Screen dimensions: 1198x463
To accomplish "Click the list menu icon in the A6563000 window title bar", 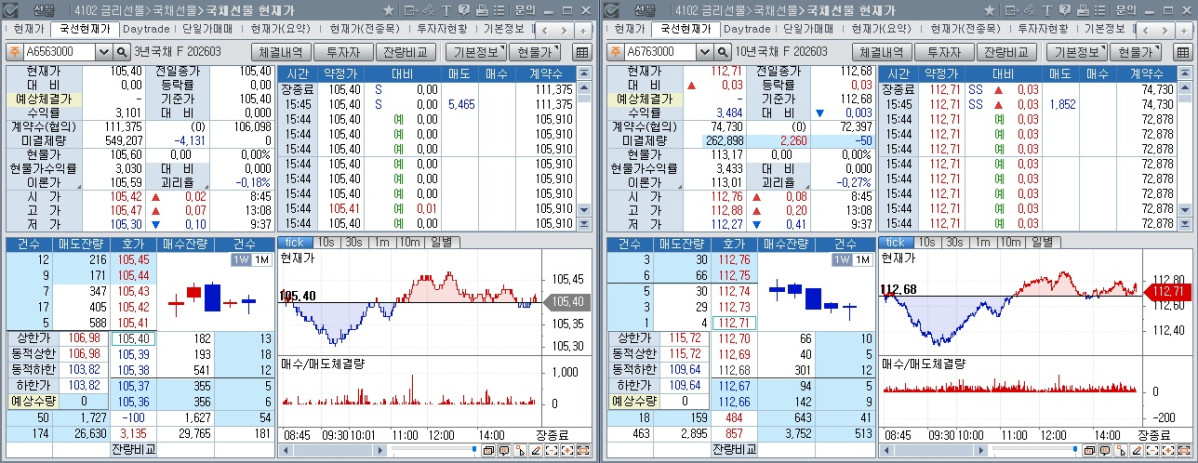I will click(499, 10).
